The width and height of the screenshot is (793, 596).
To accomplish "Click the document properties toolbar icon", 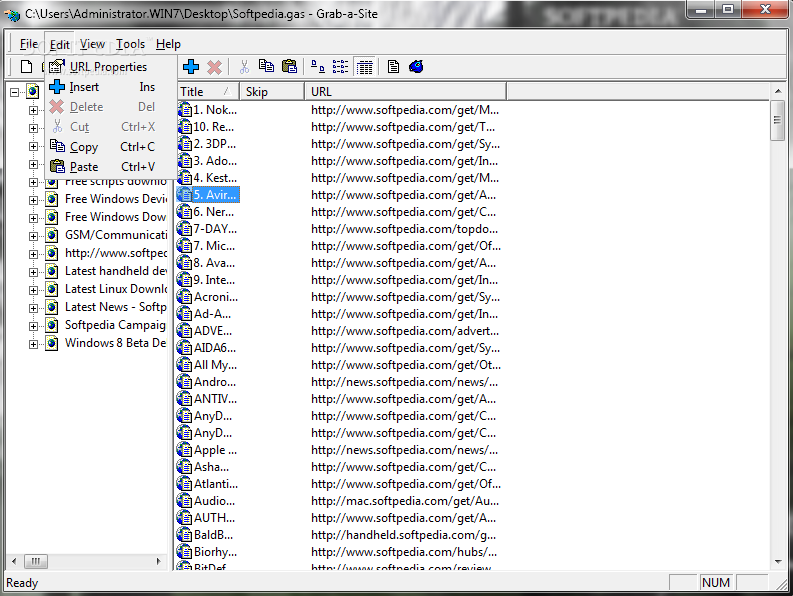I will tap(393, 67).
